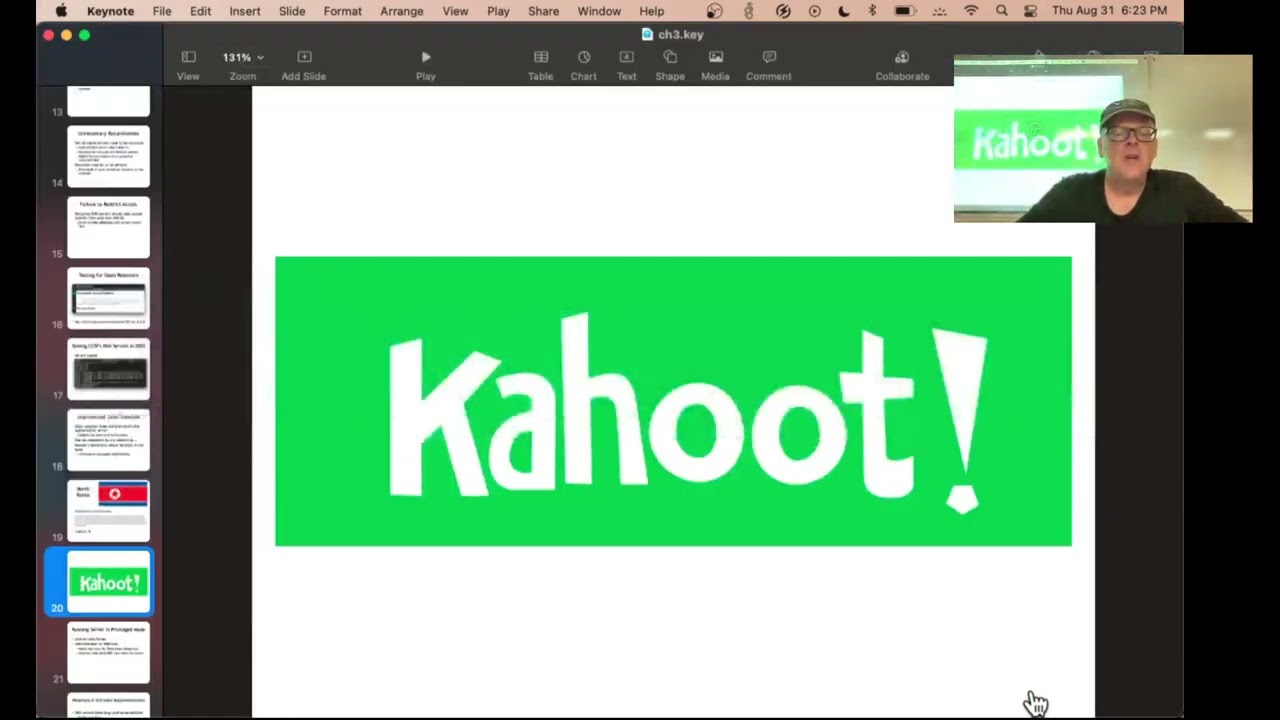Add a Text box from the toolbar
Screen dimensions: 1280x720
[627, 65]
